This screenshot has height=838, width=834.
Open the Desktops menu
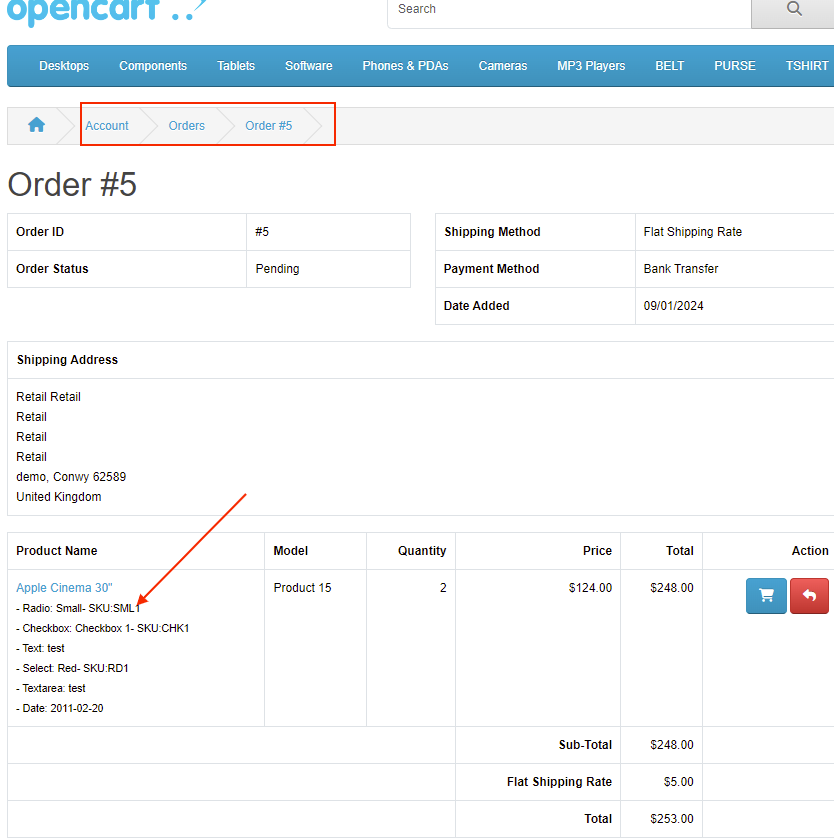(64, 66)
